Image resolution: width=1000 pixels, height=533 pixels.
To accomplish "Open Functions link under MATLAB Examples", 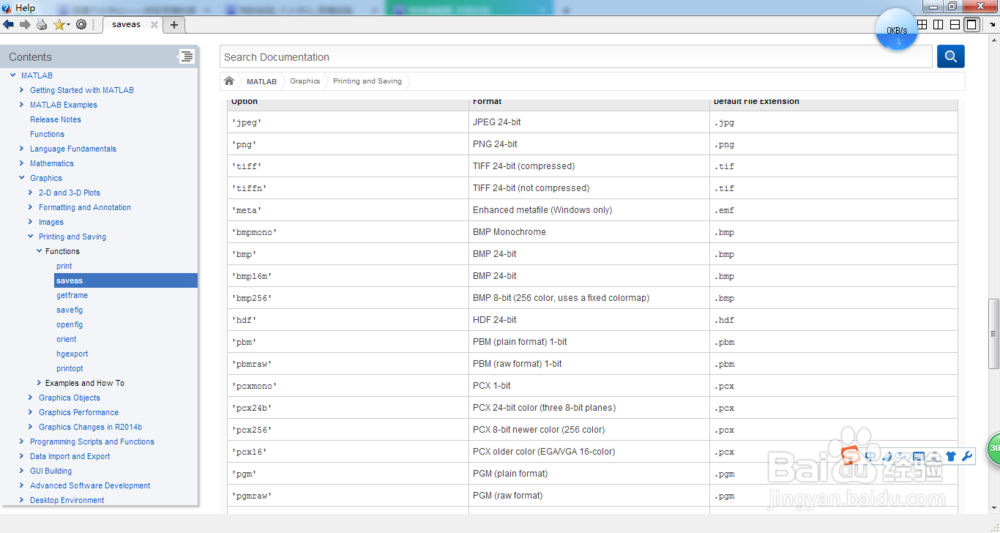I will pos(47,134).
